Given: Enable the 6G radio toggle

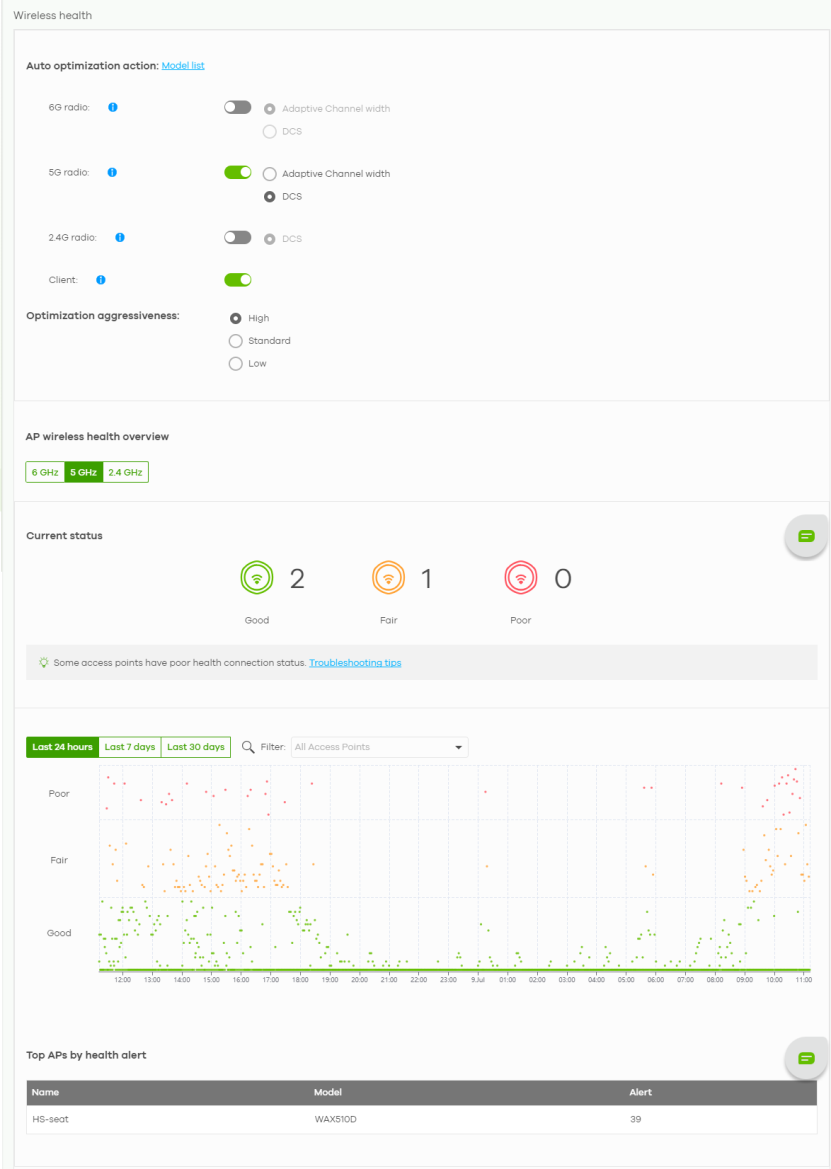Looking at the screenshot, I should pyautogui.click(x=237, y=107).
